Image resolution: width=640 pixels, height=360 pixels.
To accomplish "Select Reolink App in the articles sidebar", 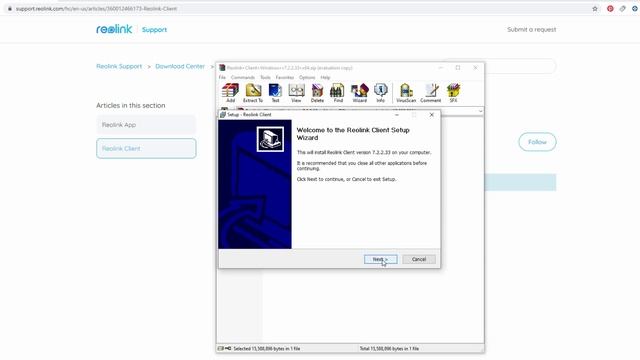I will coord(146,125).
